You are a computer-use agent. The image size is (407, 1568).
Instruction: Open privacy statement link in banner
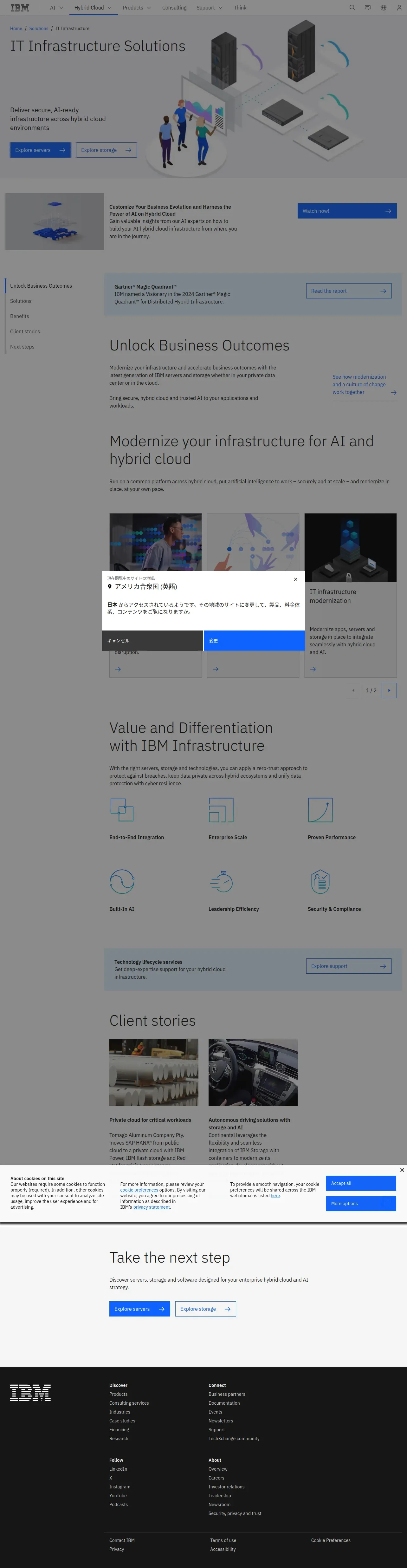point(152,1207)
